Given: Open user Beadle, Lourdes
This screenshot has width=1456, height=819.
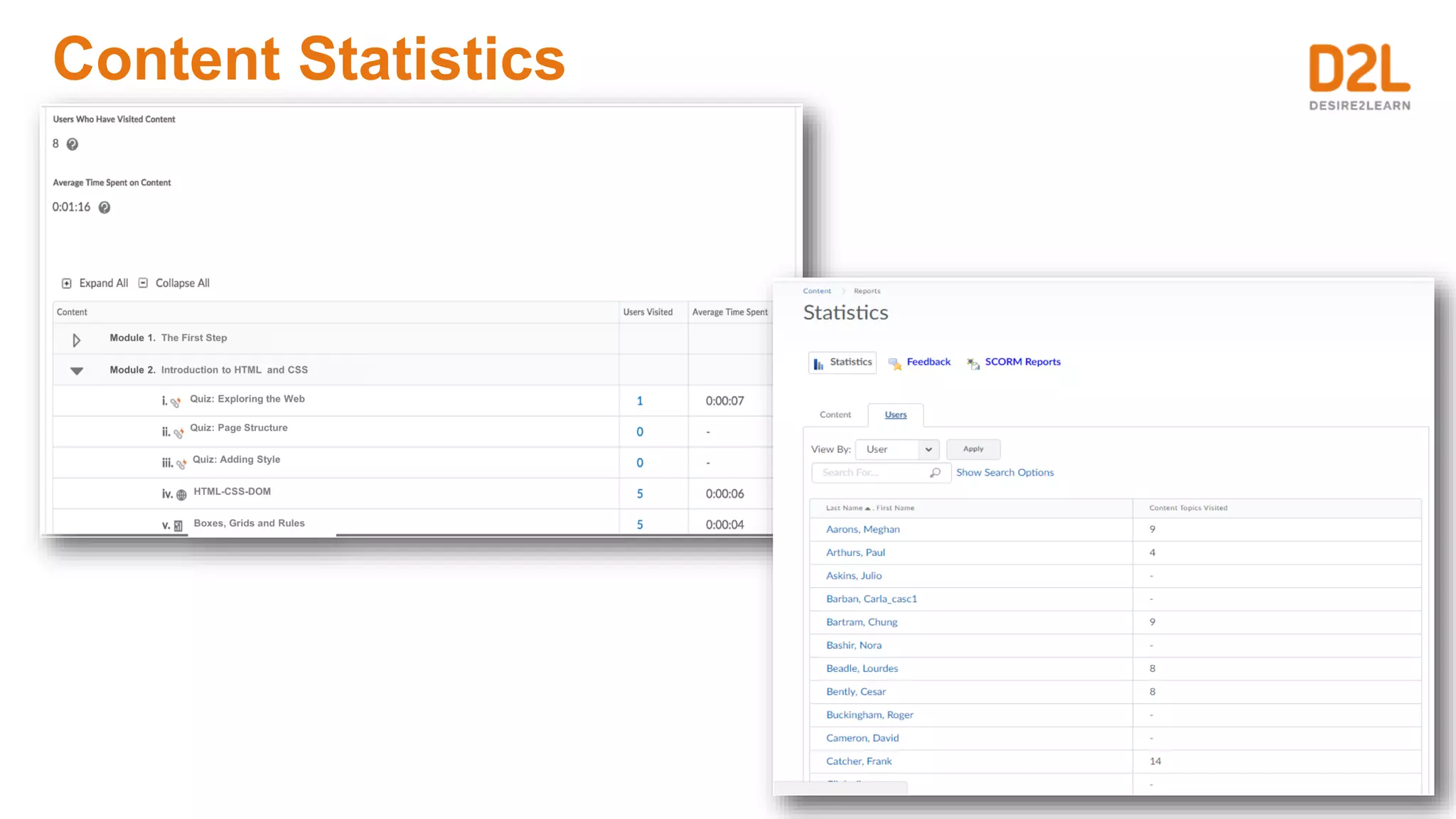Looking at the screenshot, I should pos(862,669).
